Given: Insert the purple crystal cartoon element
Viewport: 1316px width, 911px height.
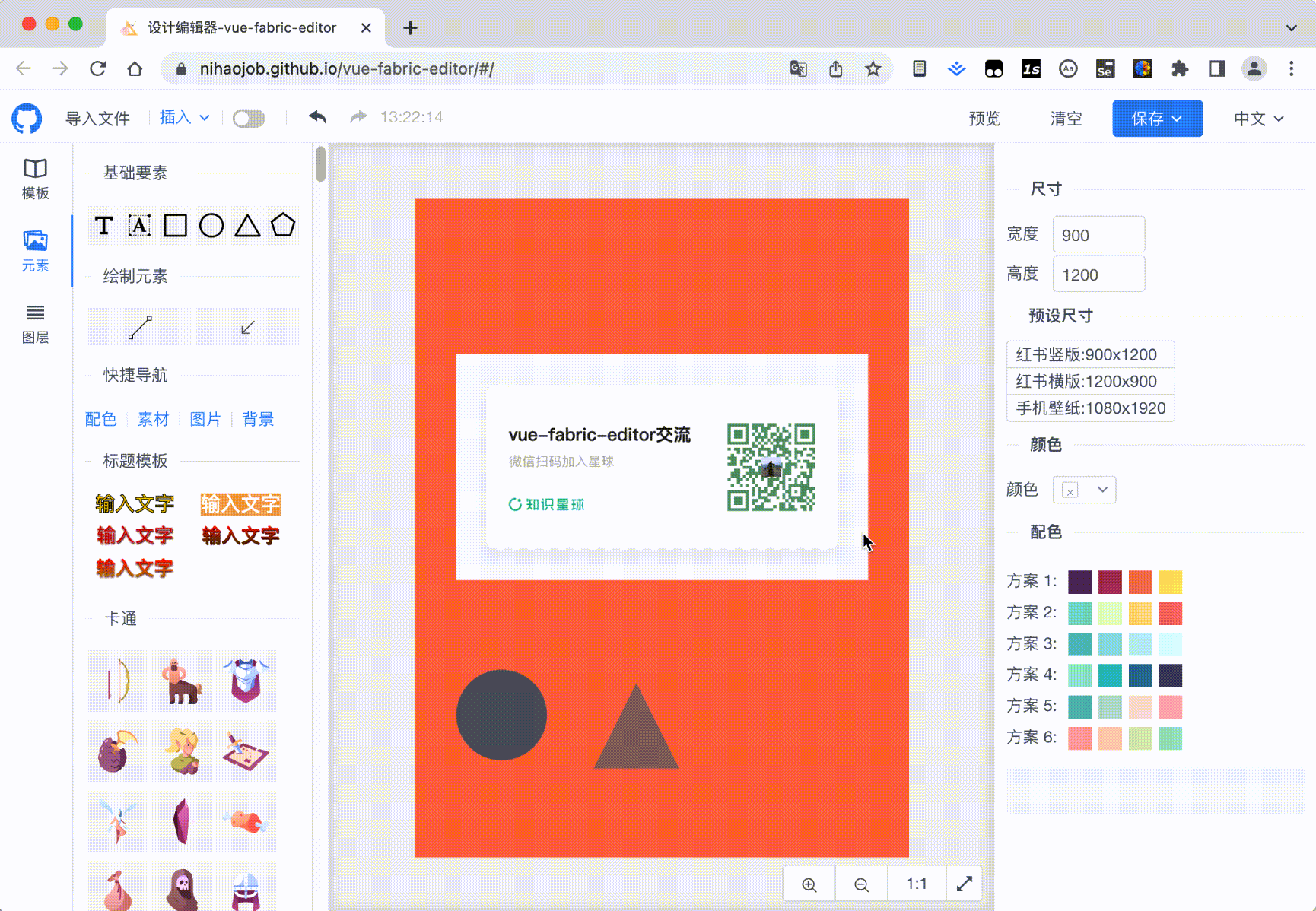Looking at the screenshot, I should (182, 821).
